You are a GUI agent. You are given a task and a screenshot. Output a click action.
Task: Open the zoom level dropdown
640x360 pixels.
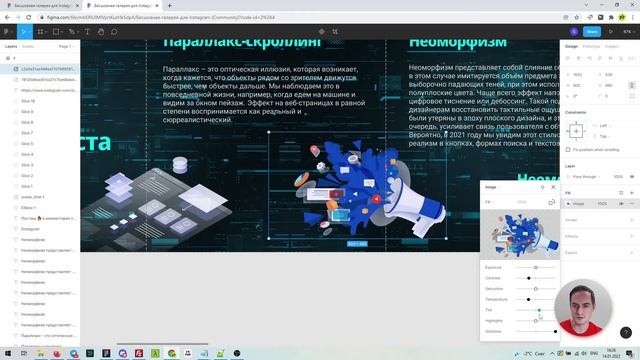click(628, 32)
